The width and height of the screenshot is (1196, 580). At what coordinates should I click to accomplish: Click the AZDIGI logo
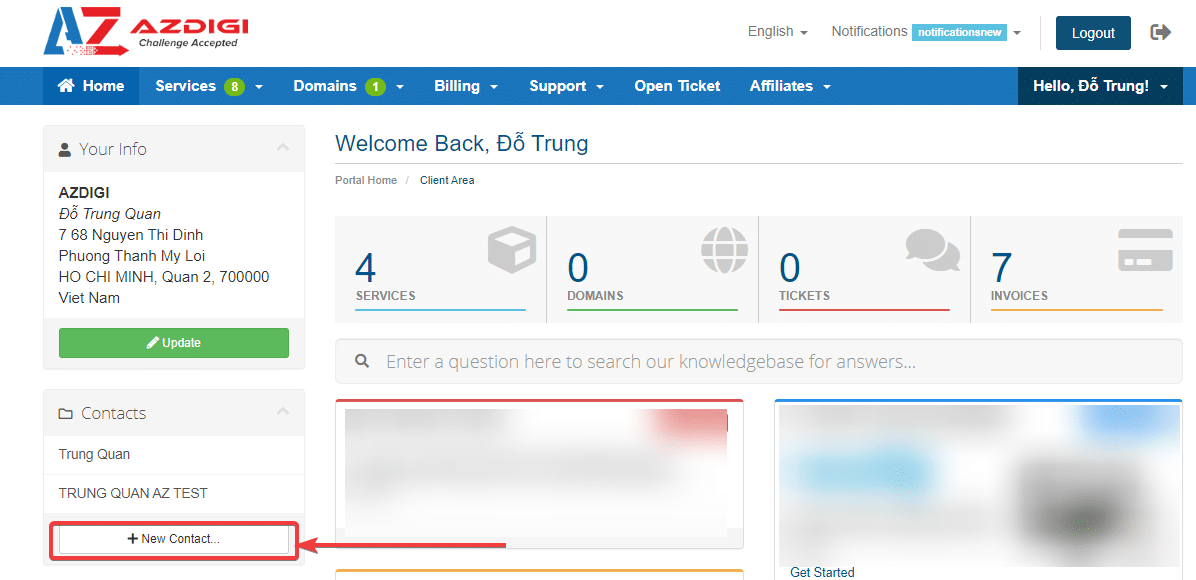pos(145,31)
